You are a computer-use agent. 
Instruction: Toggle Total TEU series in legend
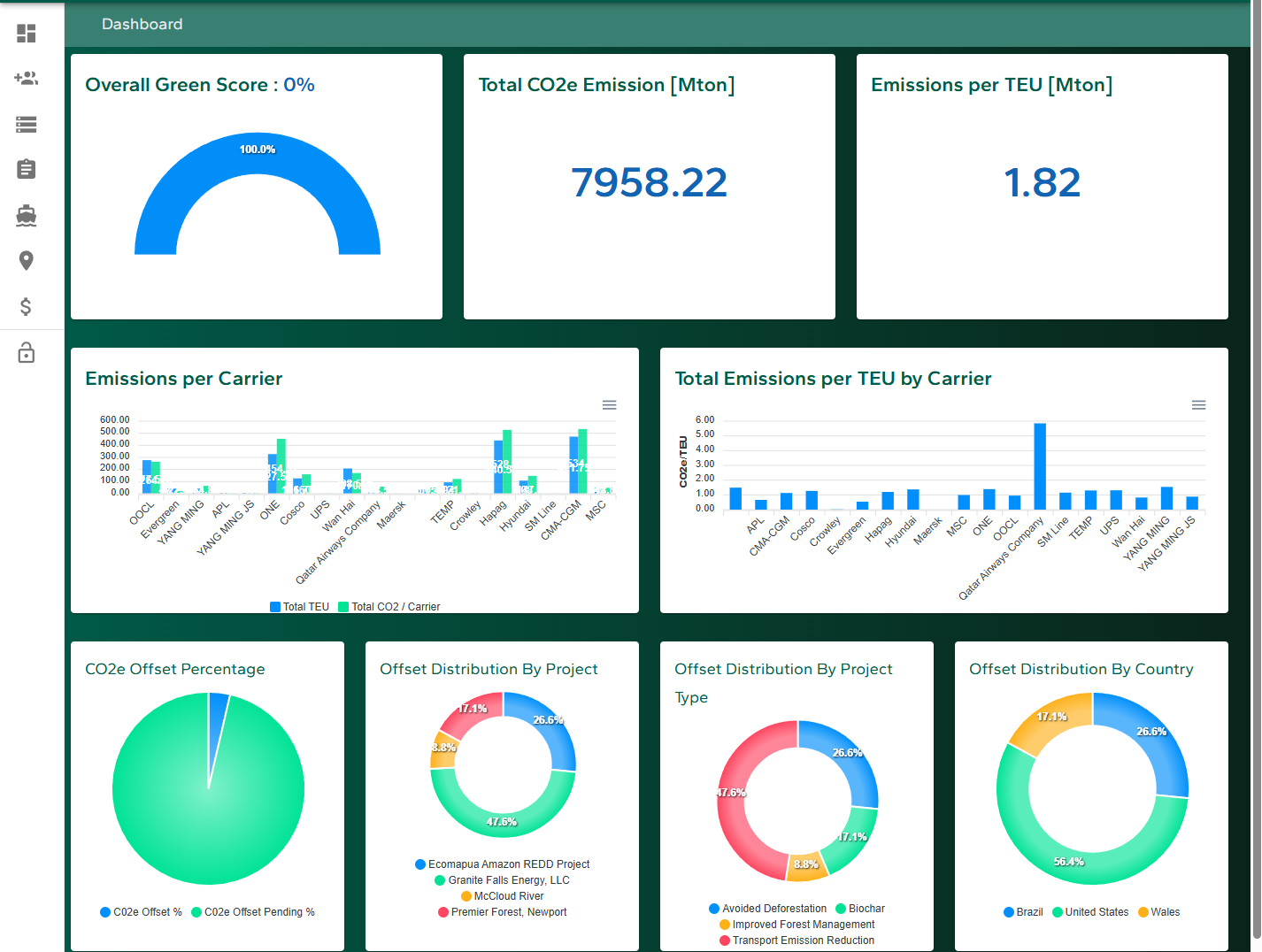[299, 607]
